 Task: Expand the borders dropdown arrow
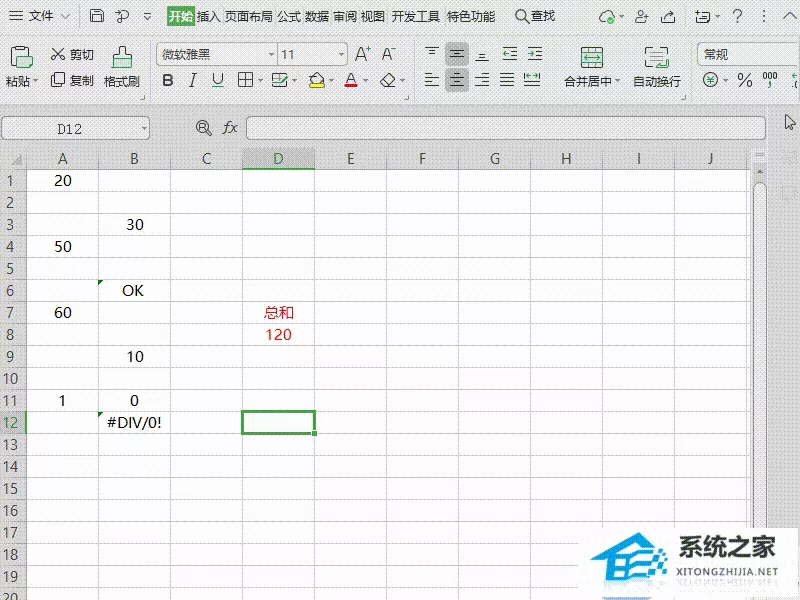(x=260, y=81)
